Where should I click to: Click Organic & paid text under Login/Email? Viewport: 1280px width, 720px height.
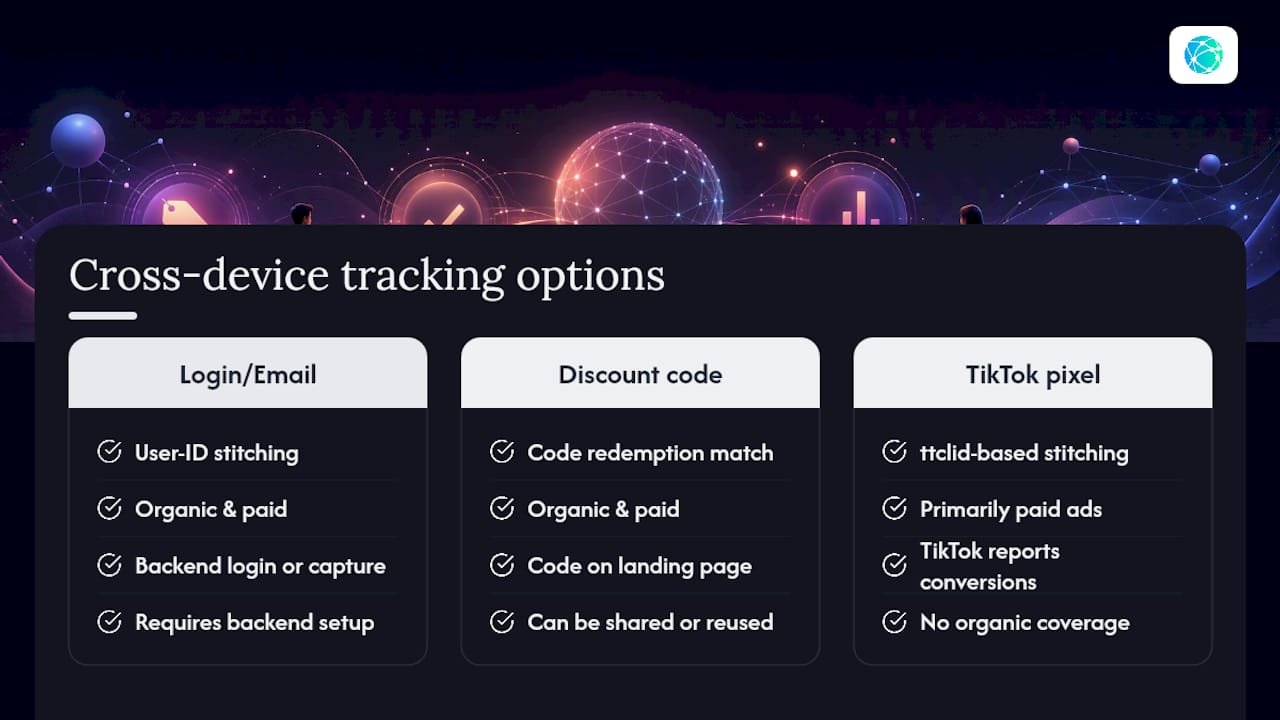click(x=211, y=509)
